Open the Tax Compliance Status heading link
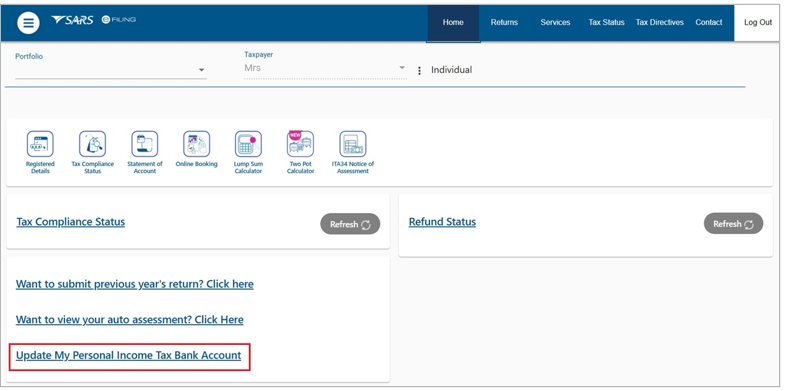Viewport: 787px width, 391px height. pyautogui.click(x=71, y=222)
